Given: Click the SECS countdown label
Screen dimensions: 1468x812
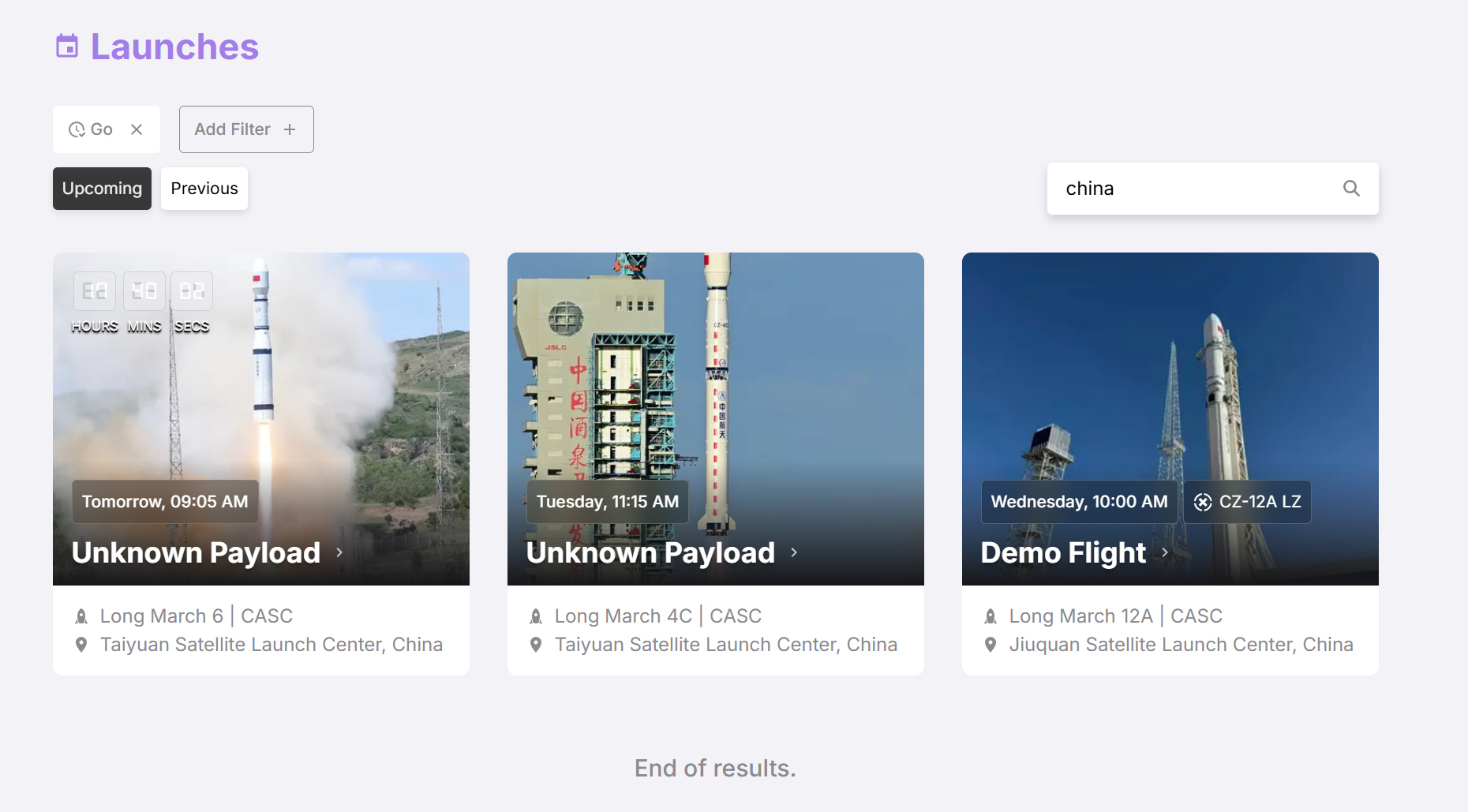Looking at the screenshot, I should coord(192,327).
